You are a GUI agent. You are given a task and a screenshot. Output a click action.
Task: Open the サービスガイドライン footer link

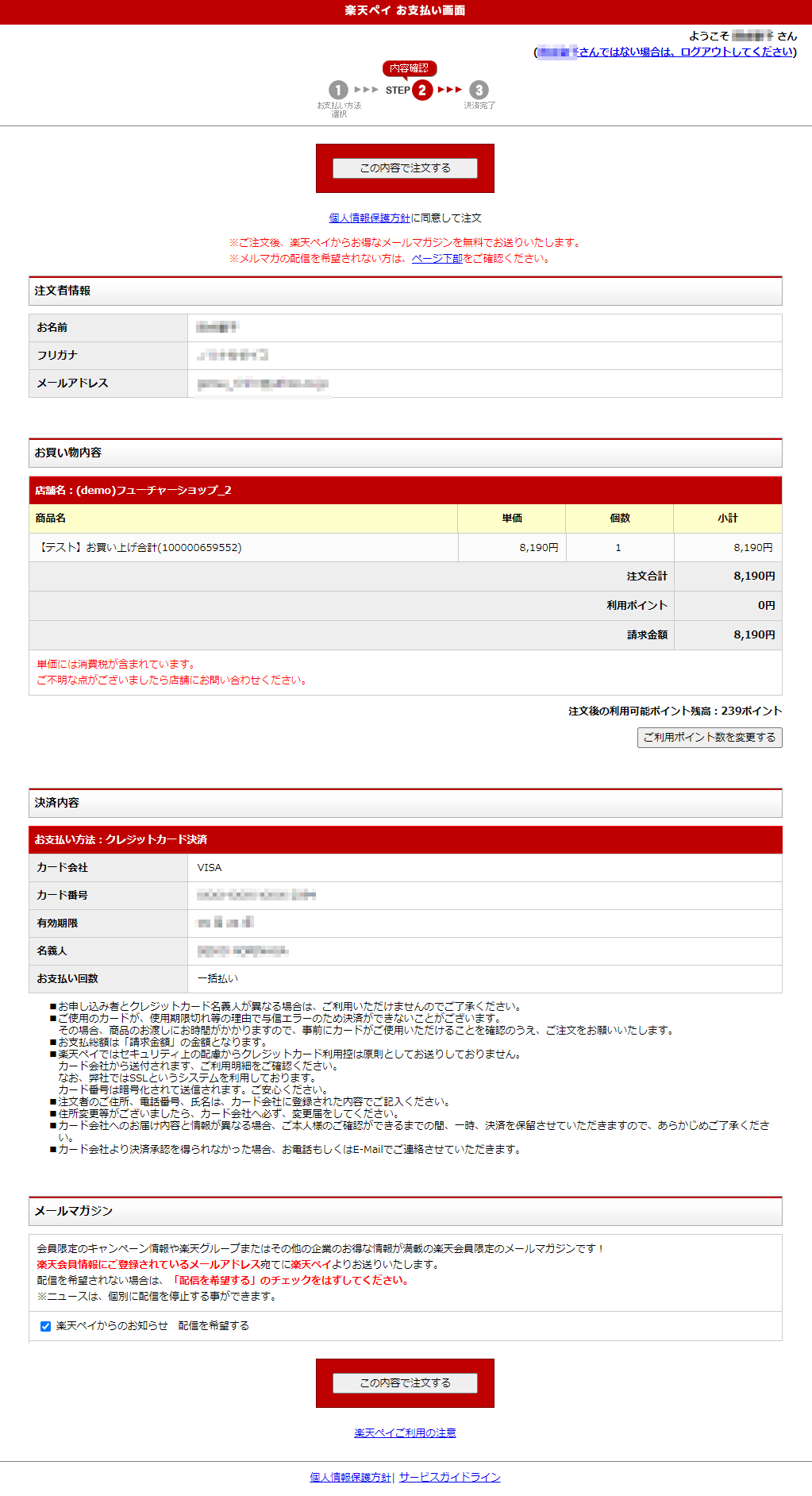(x=449, y=1477)
